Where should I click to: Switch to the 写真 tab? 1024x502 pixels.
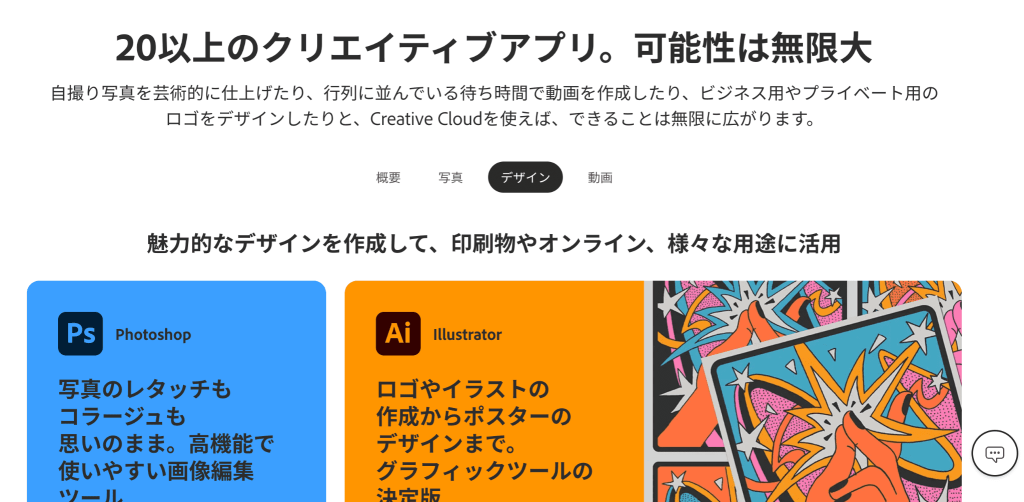point(451,178)
